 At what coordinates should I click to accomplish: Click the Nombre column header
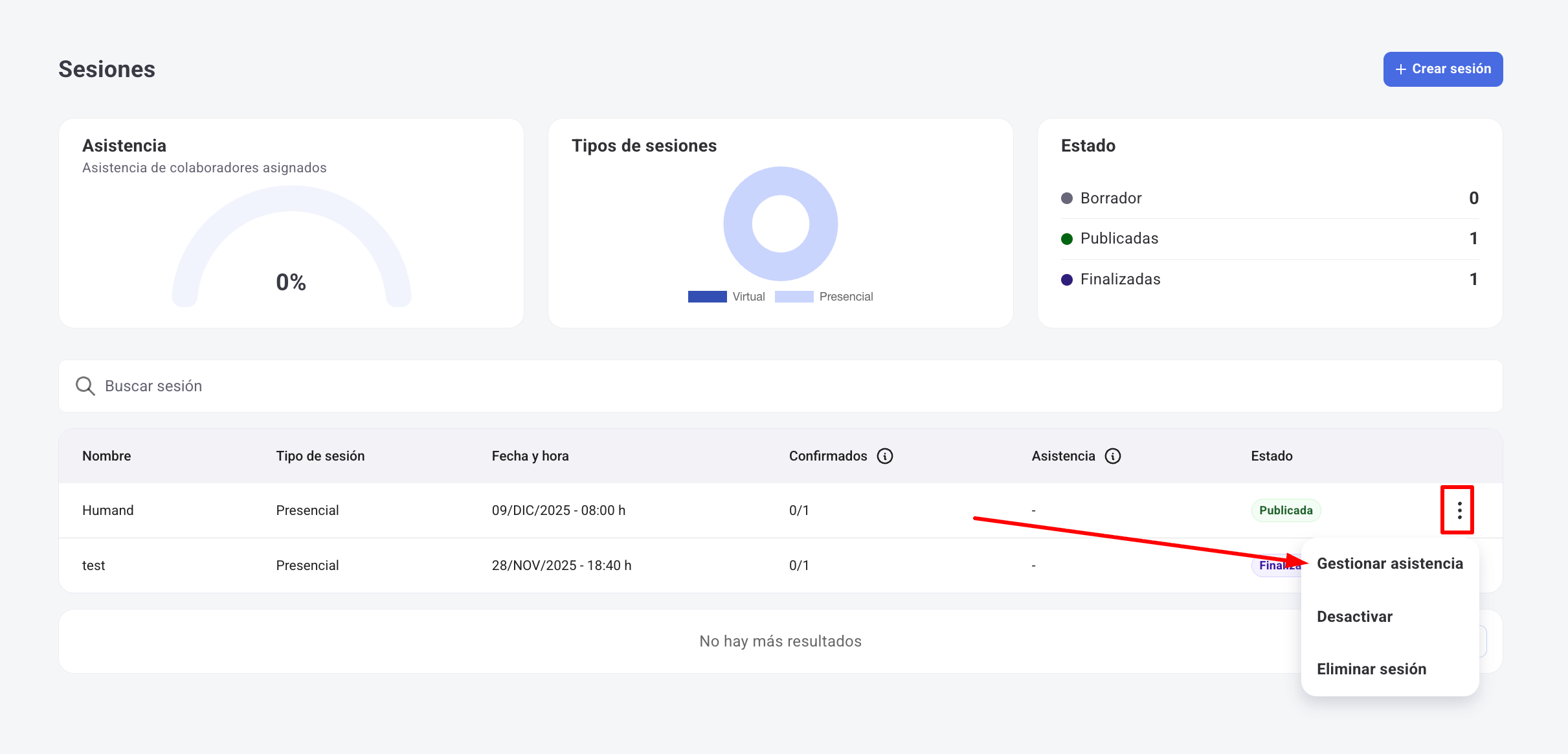tap(107, 456)
